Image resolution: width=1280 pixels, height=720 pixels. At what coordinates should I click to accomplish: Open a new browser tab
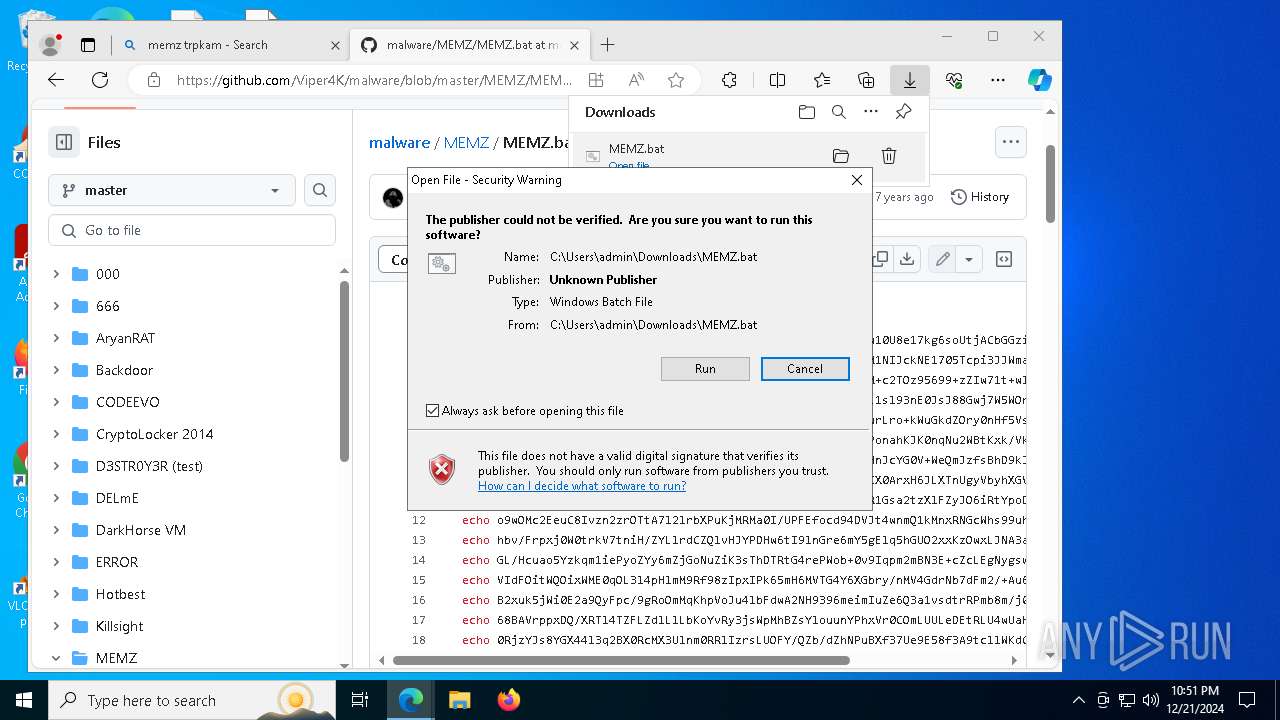(x=607, y=45)
